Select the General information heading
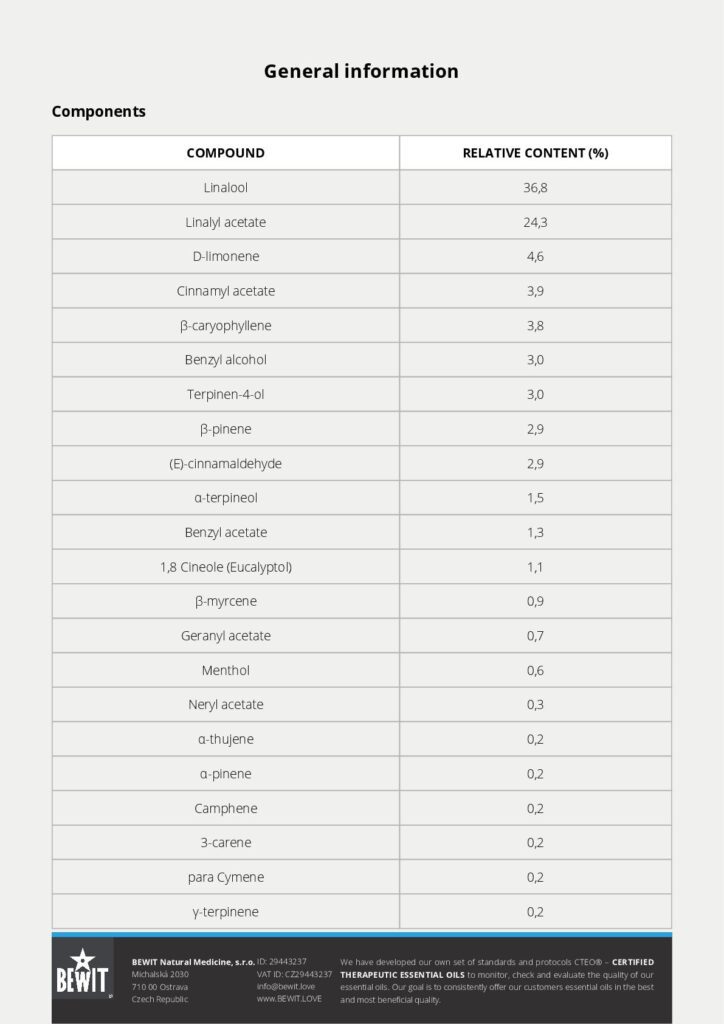Image resolution: width=724 pixels, height=1024 pixels. click(361, 71)
